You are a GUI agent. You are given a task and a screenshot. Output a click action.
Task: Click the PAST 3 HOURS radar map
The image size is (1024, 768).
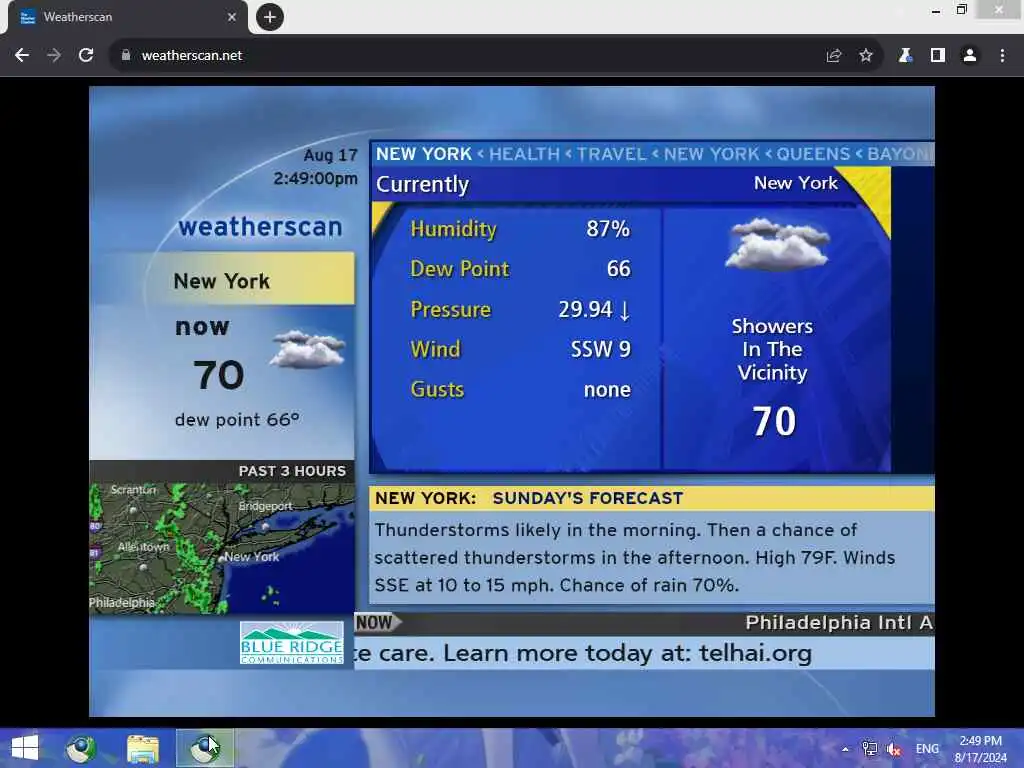pos(222,548)
